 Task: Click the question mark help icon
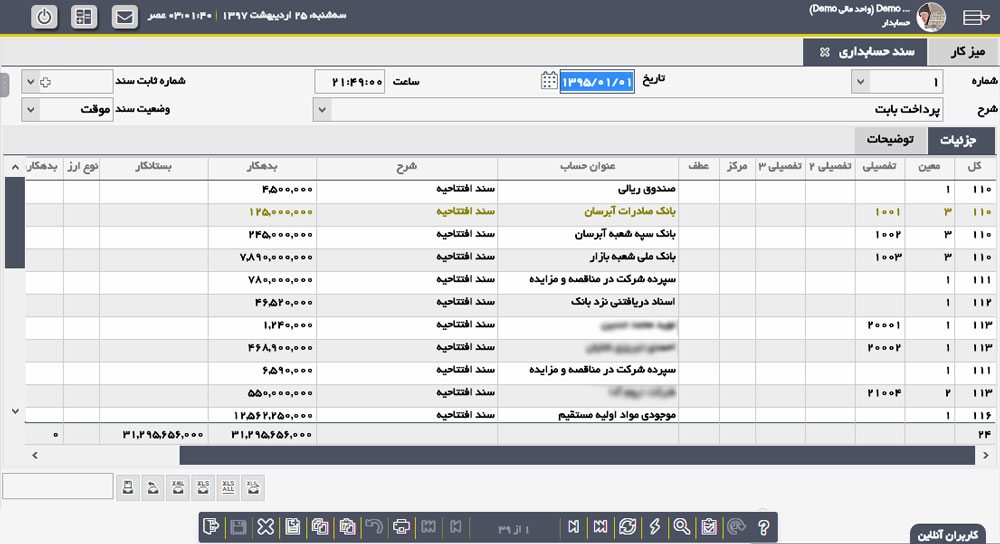point(763,527)
